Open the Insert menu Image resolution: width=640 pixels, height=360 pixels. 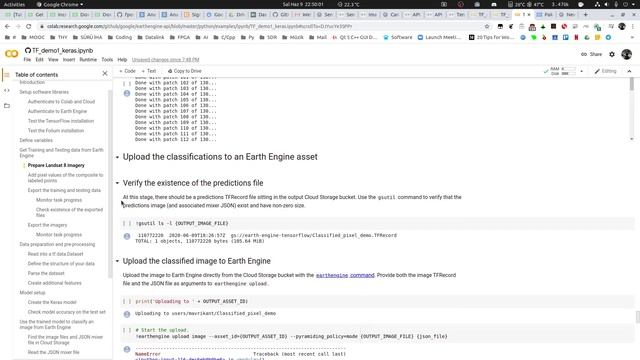[x=69, y=60]
